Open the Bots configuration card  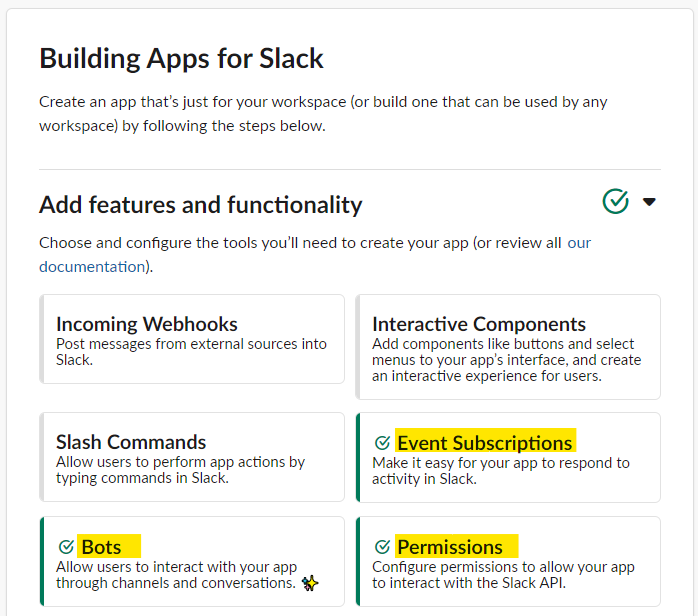point(192,561)
